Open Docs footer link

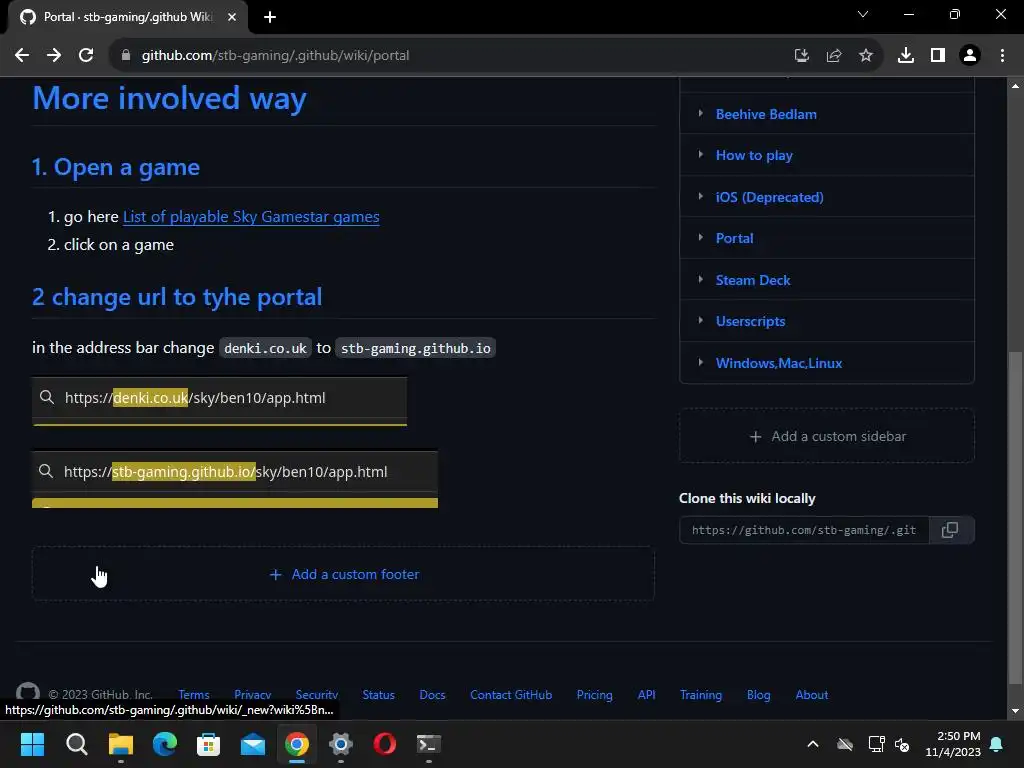[432, 695]
